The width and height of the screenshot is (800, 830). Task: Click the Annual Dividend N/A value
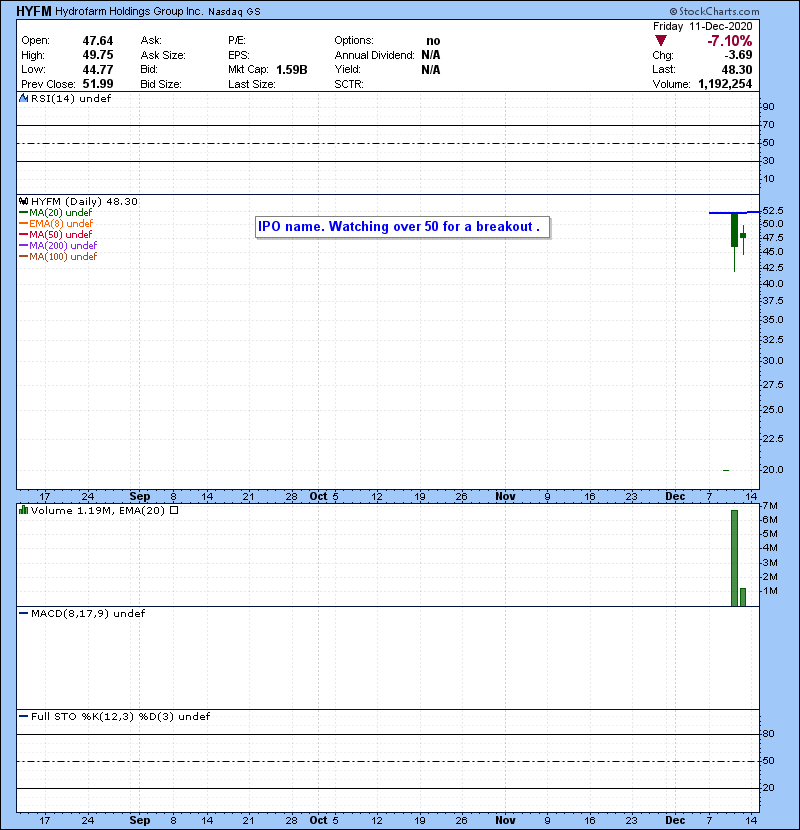pyautogui.click(x=431, y=55)
